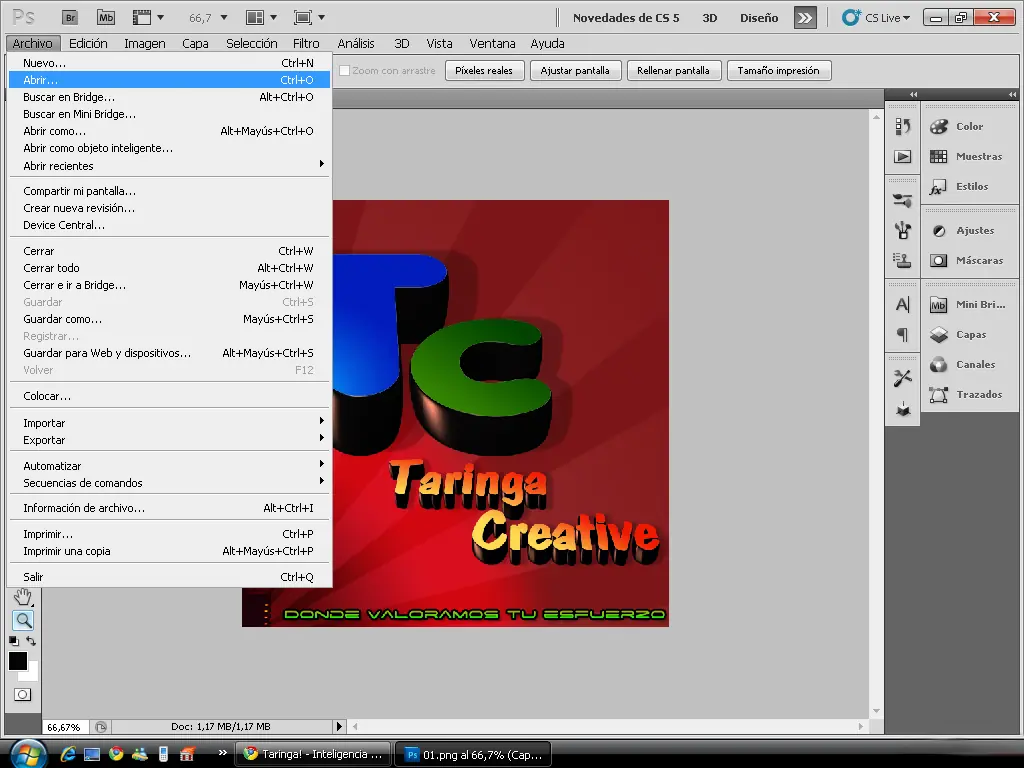Open the Estilos fx panel icon

tap(938, 187)
